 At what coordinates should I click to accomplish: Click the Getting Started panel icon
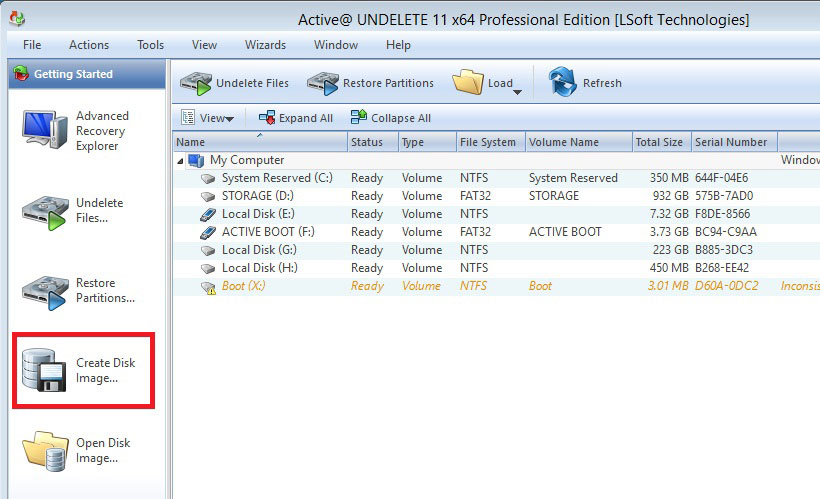tap(21, 74)
